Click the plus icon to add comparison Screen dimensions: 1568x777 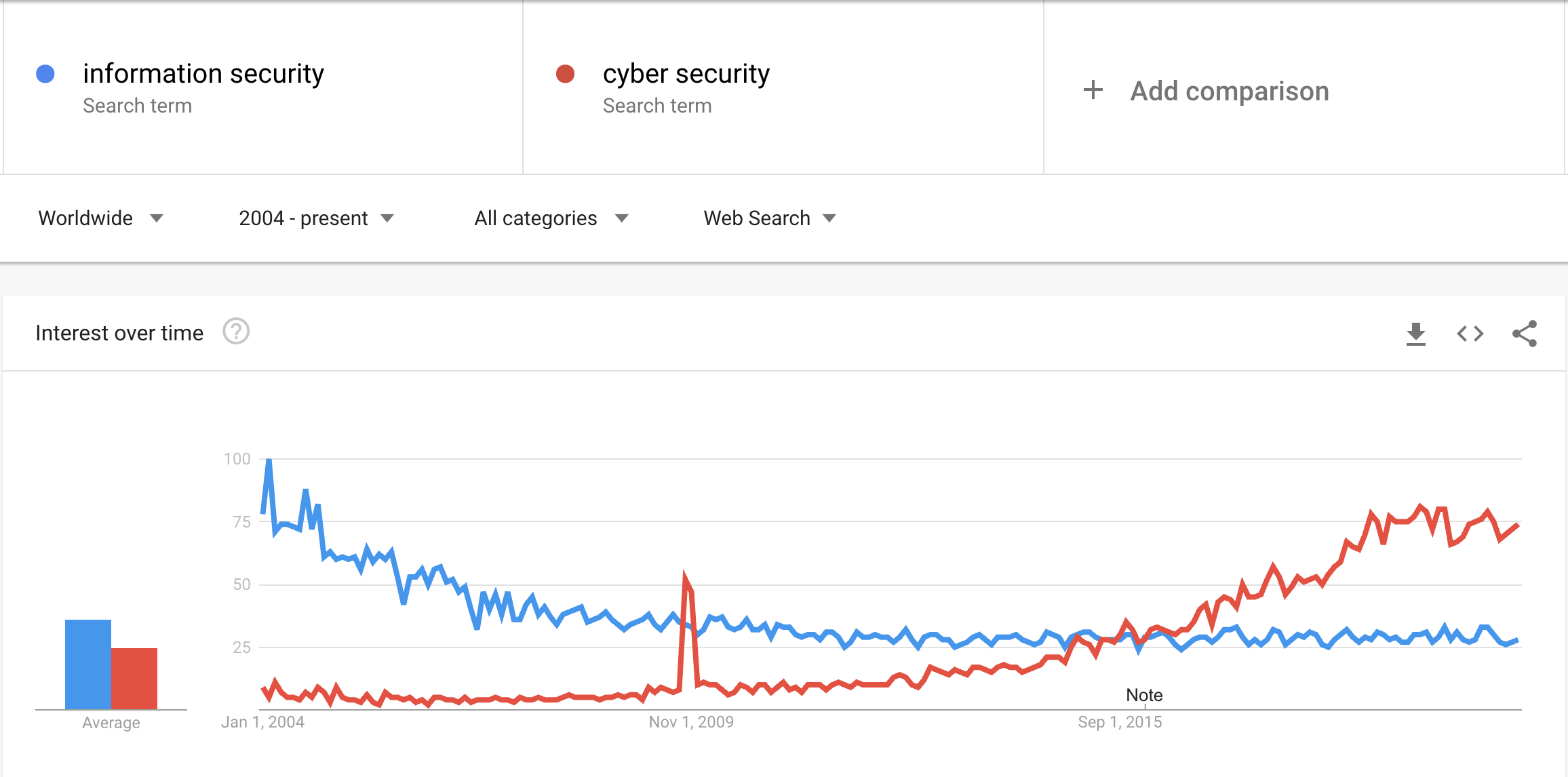(1093, 90)
